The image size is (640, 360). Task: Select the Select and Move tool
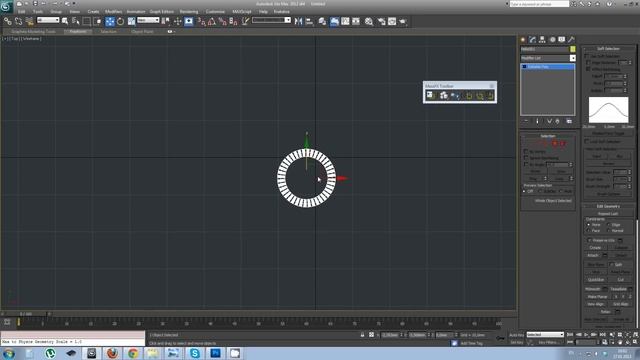point(109,21)
